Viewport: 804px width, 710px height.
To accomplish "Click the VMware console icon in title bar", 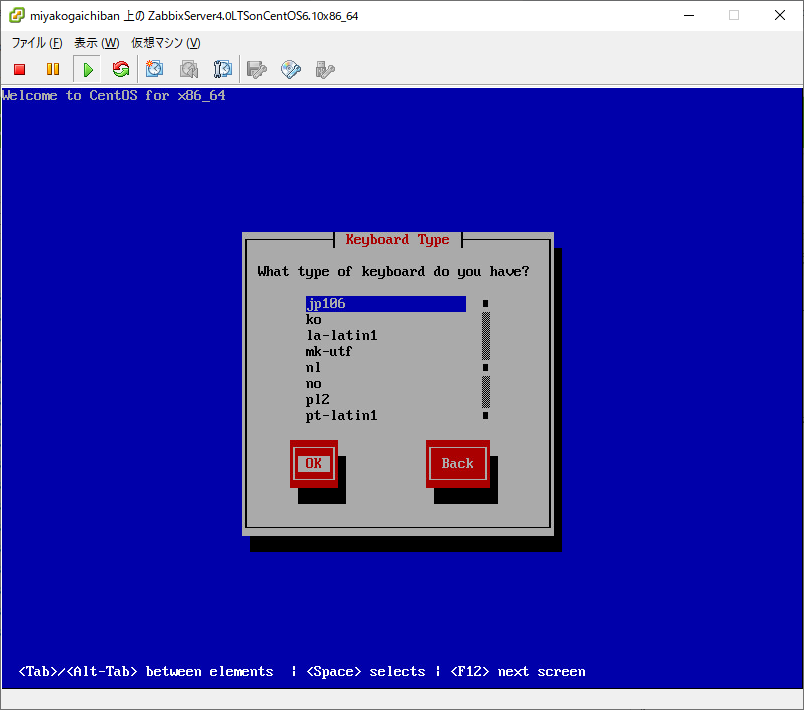I will pos(16,15).
